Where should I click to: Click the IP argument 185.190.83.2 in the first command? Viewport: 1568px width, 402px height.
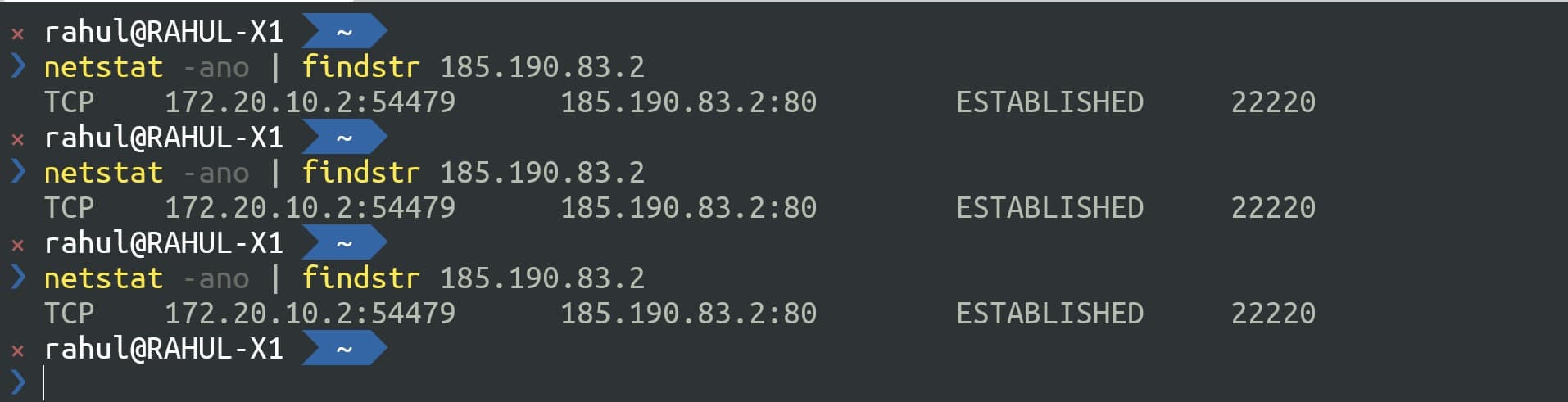click(542, 67)
